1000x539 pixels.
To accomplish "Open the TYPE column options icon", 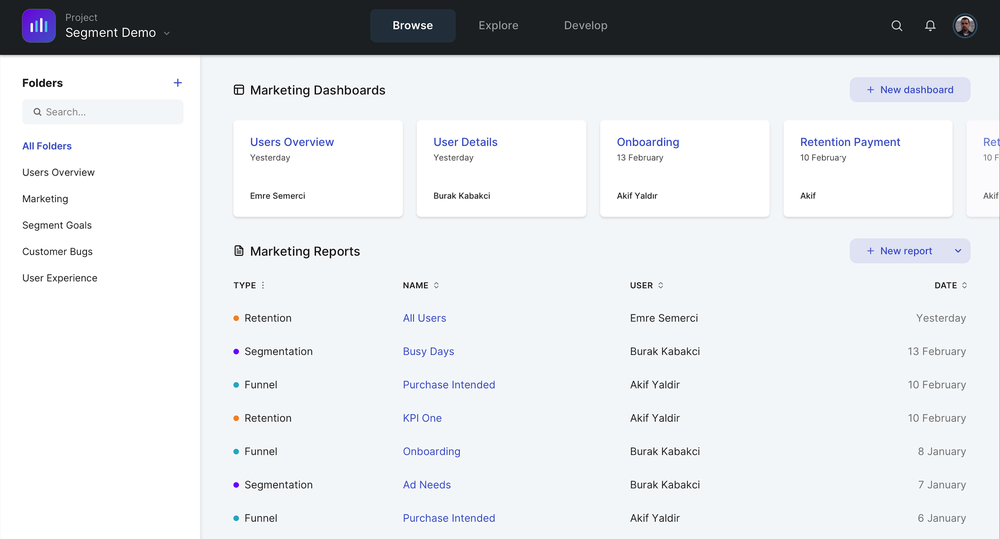I will pyautogui.click(x=263, y=286).
